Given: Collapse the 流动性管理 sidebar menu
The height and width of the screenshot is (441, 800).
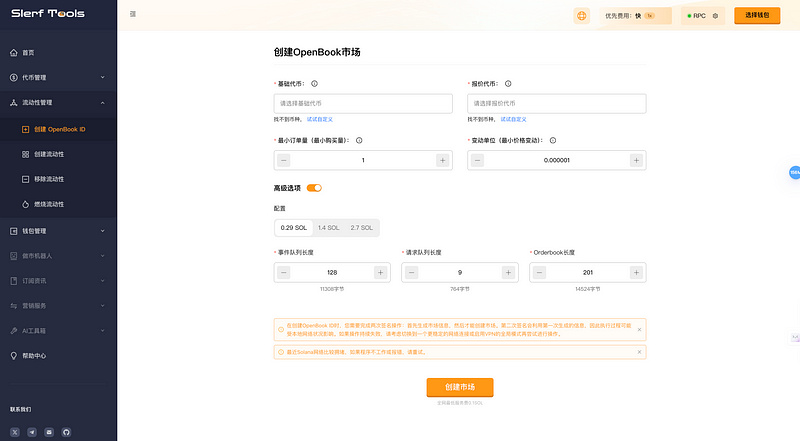Looking at the screenshot, I should [58, 103].
